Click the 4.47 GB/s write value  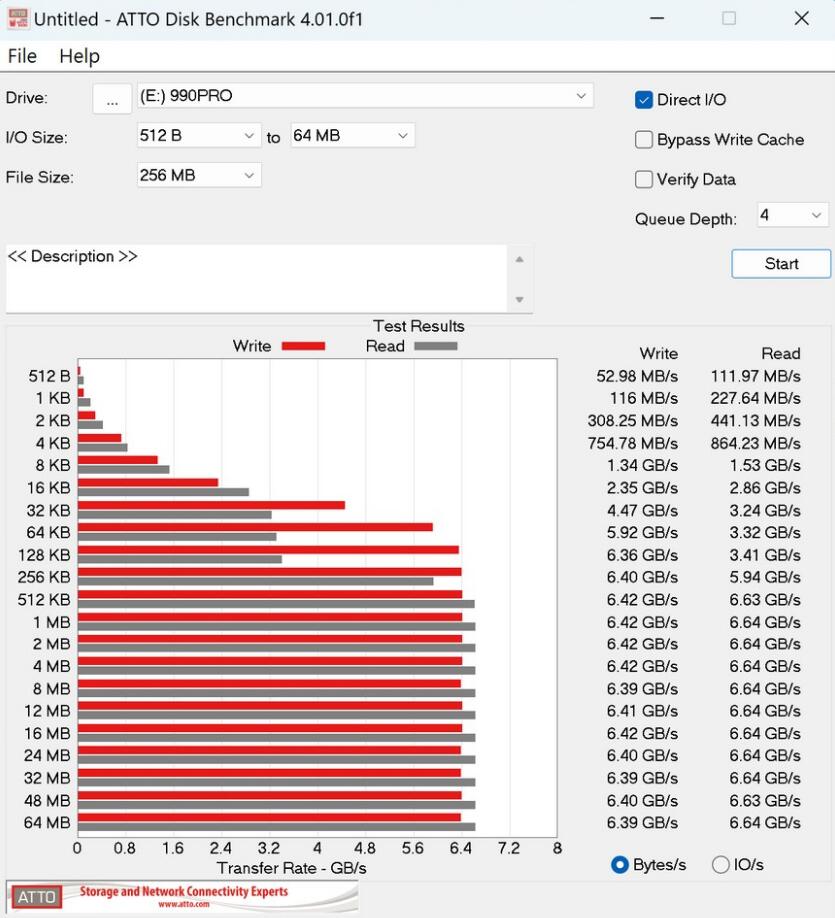[642, 511]
